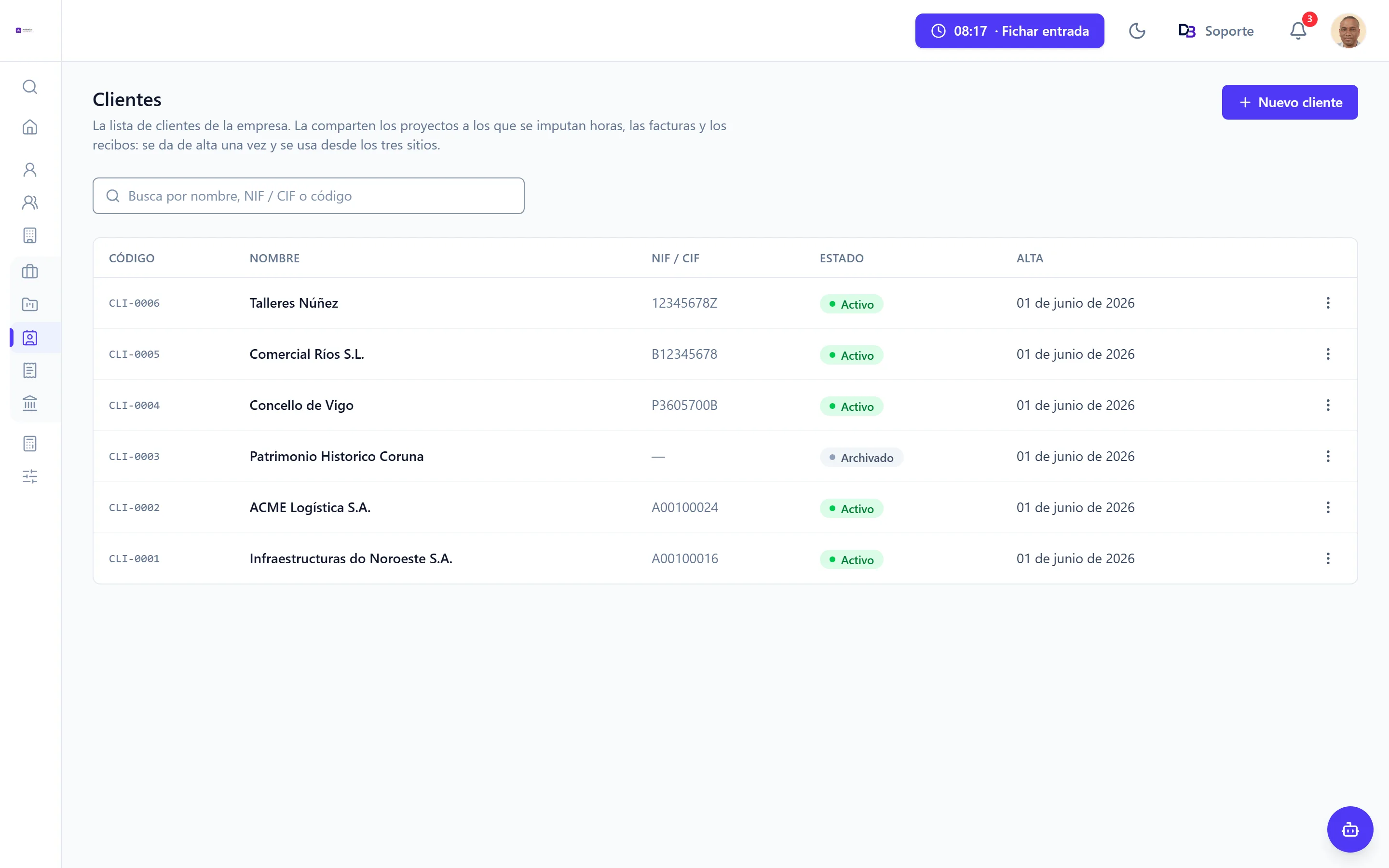Open the briefcase projects sidebar icon

(30, 271)
